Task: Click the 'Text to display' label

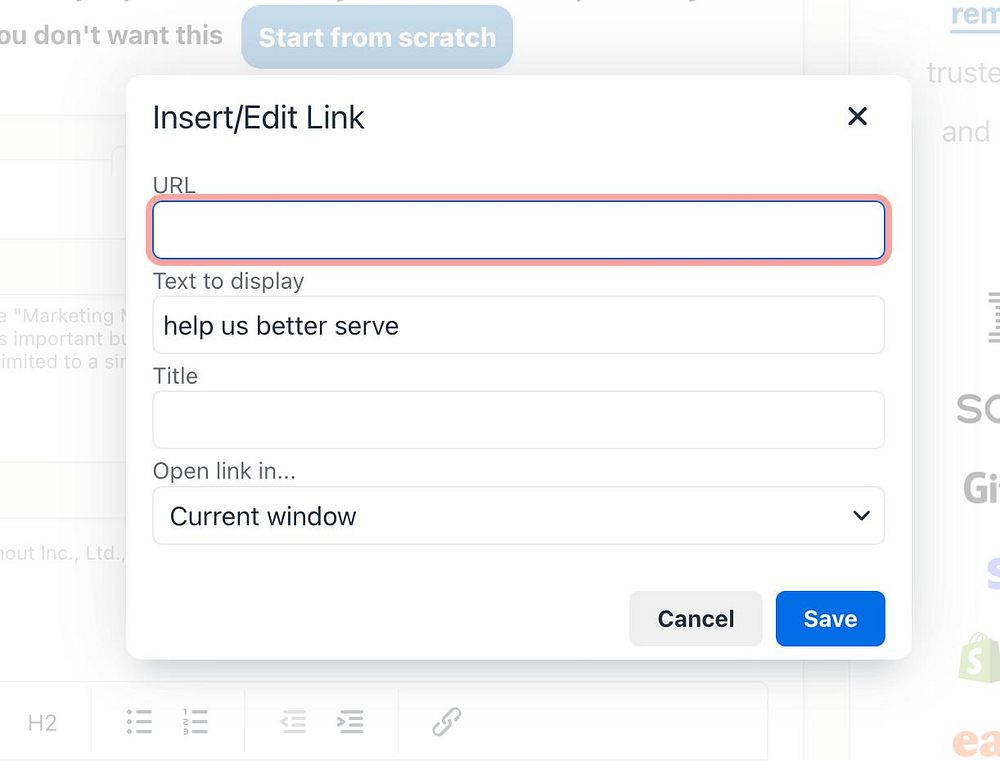Action: (x=228, y=281)
